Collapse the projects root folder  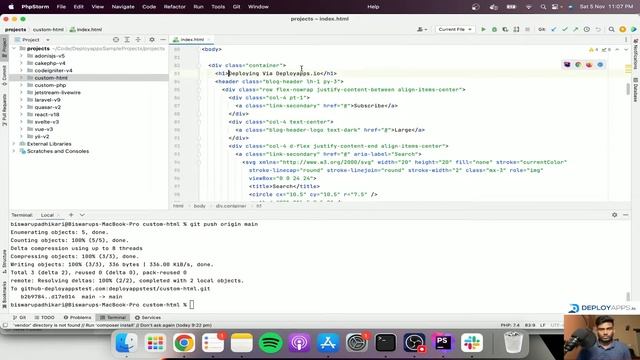(x=14, y=49)
